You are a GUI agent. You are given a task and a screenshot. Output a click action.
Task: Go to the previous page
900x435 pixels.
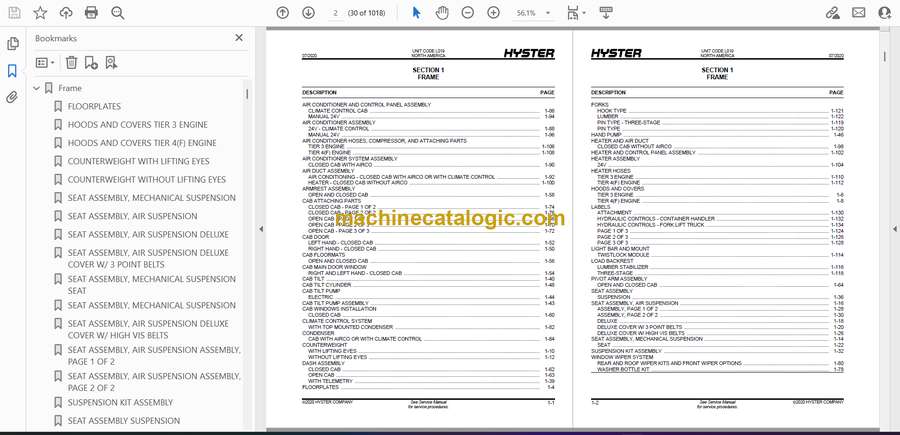click(282, 13)
